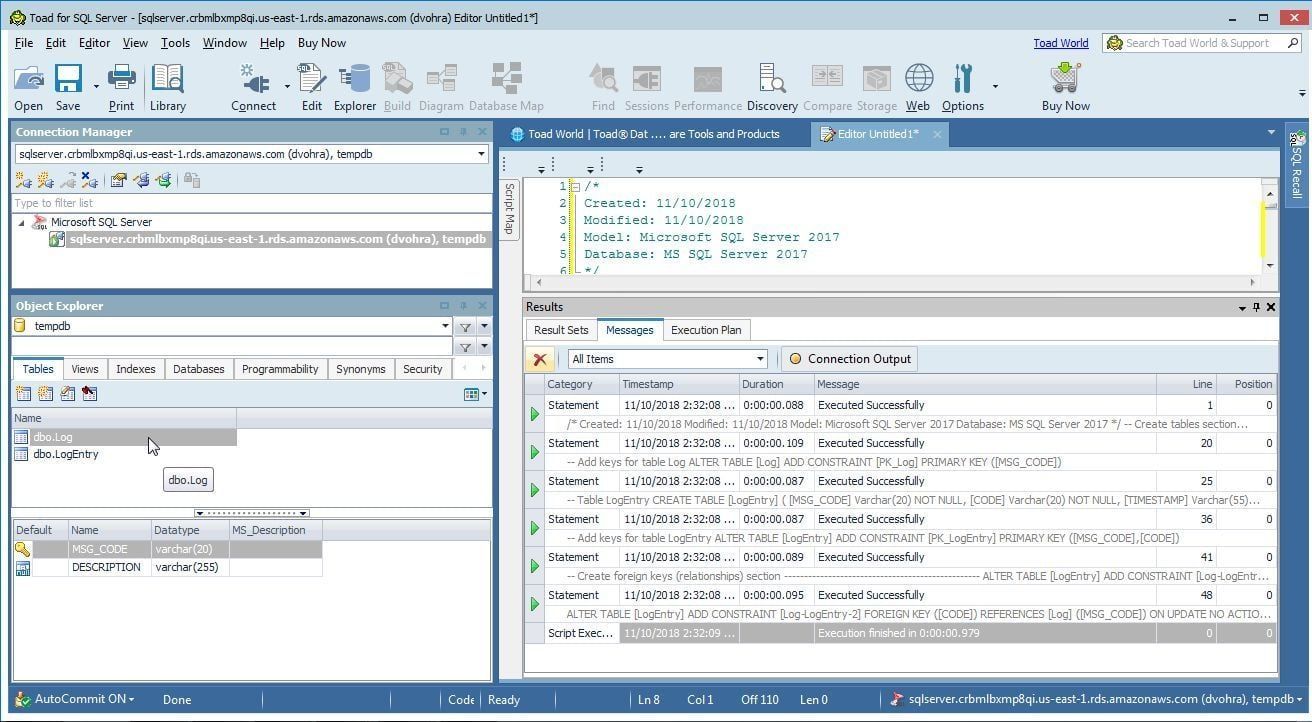Open the Discovery tool
The image size is (1312, 722).
pos(772,87)
